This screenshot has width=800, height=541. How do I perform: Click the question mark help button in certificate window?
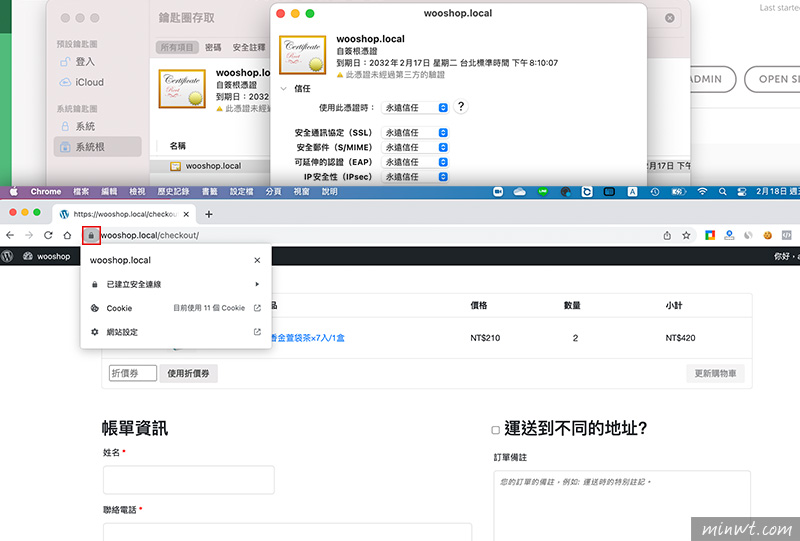click(461, 107)
